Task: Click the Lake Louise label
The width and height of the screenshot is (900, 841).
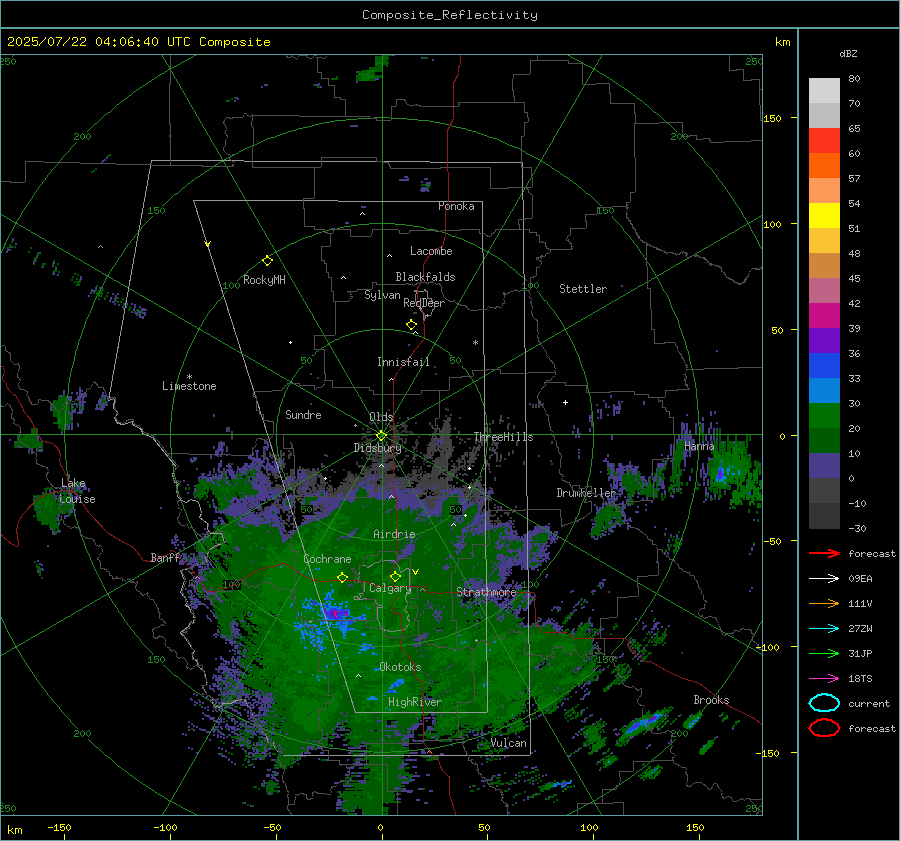Action: [x=79, y=491]
